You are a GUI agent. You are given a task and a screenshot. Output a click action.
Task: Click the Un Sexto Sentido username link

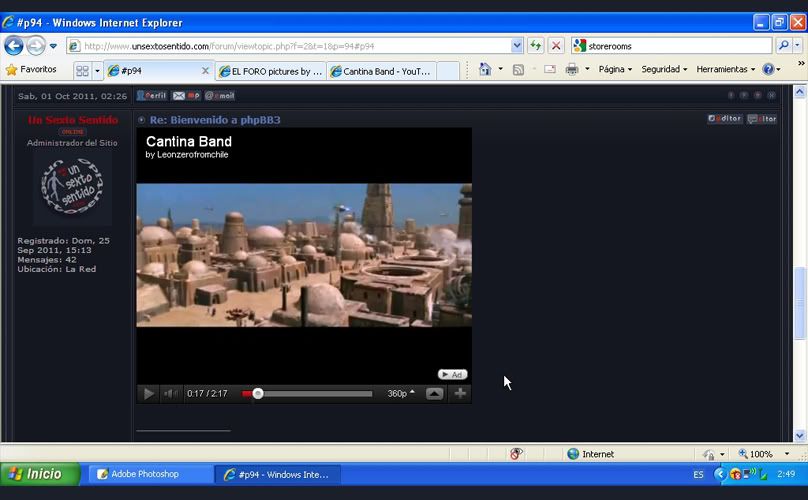click(73, 120)
